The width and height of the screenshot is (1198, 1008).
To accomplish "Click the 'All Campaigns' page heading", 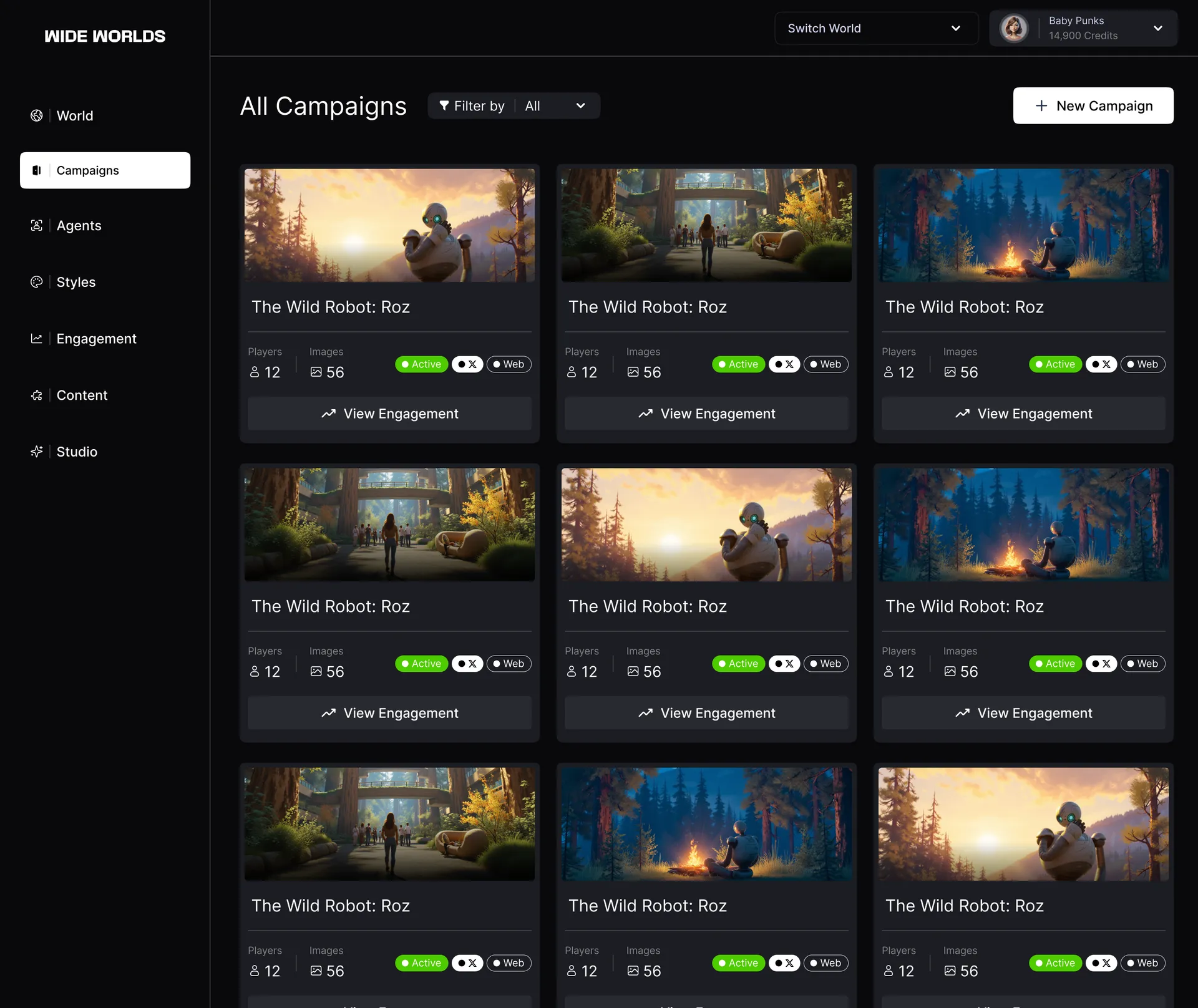I will (323, 106).
